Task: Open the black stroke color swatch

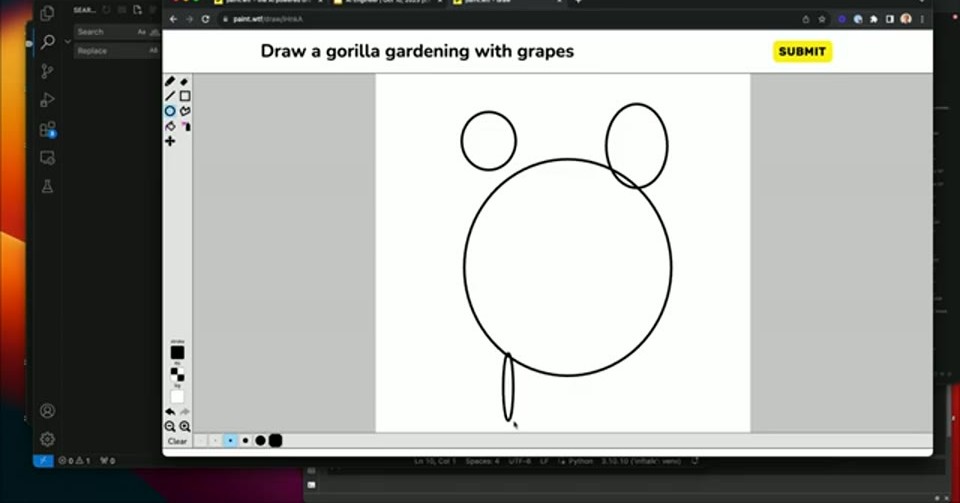Action: click(177, 352)
